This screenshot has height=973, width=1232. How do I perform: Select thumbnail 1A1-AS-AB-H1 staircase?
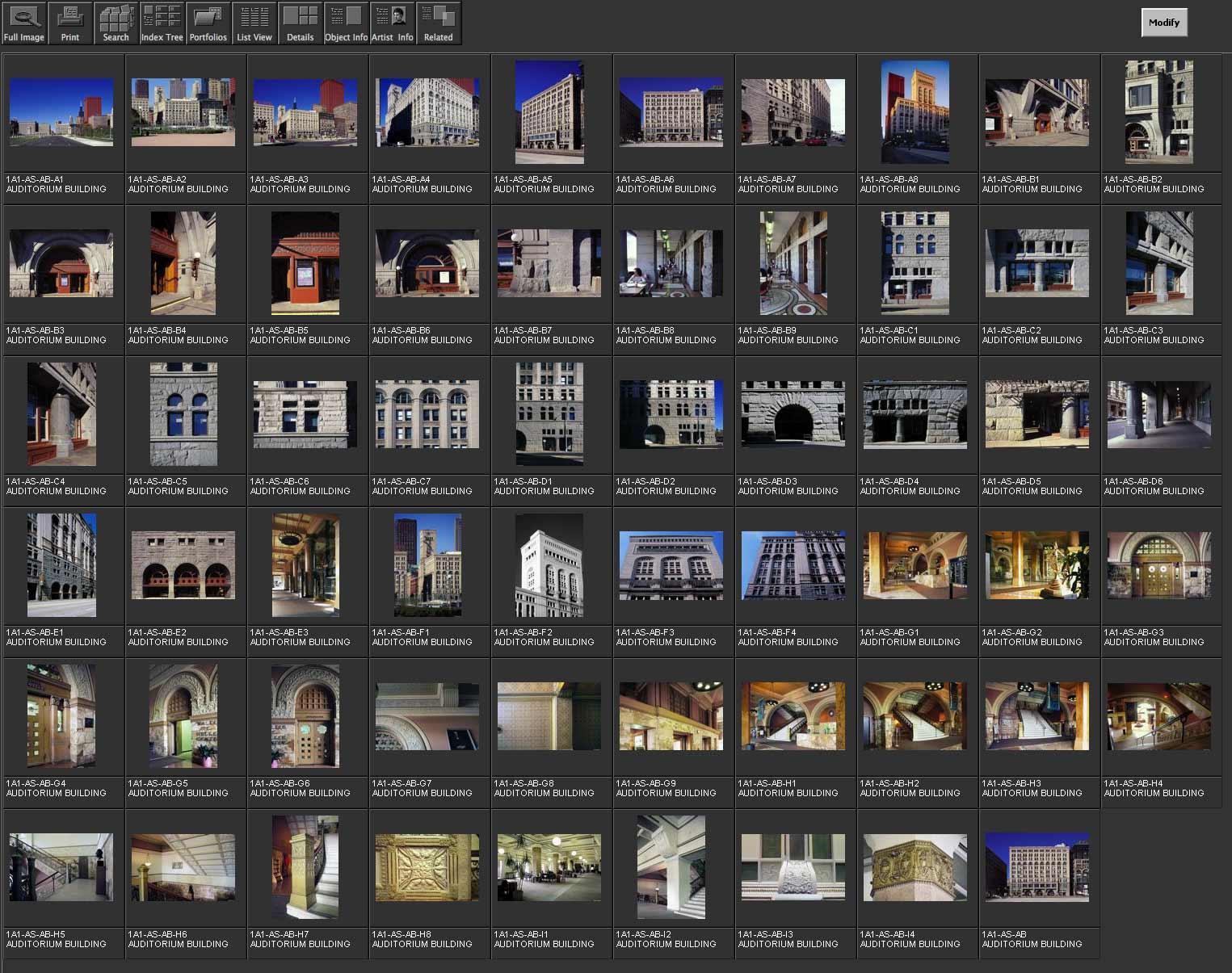[x=793, y=716]
